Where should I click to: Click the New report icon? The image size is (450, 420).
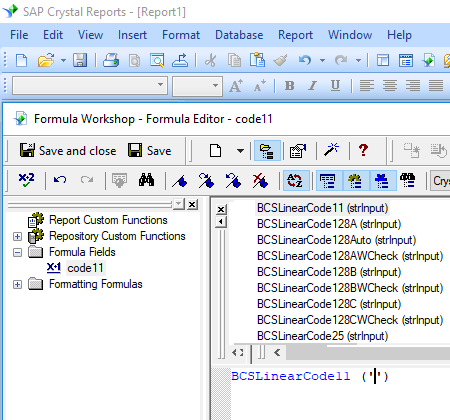[x=22, y=61]
